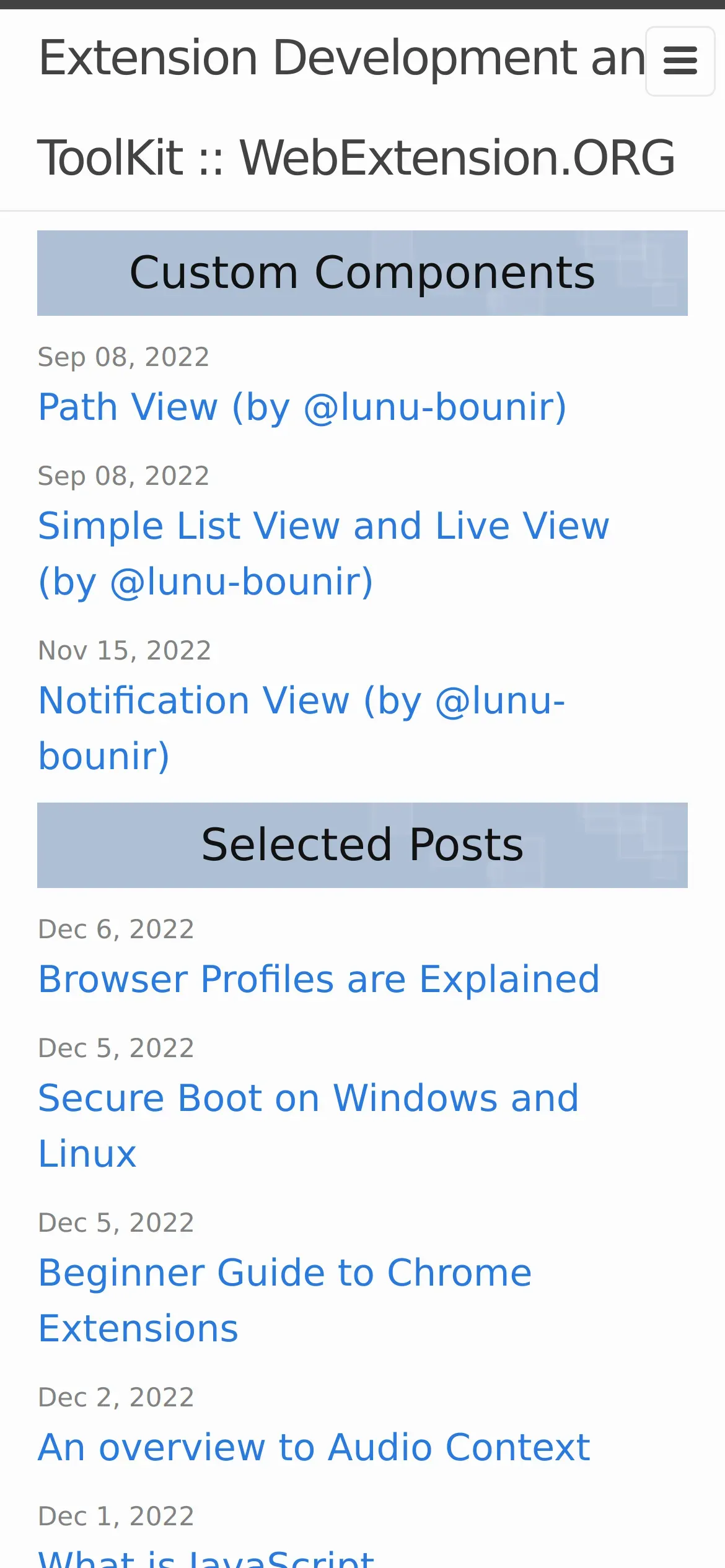Click the Custom Components section header
The height and width of the screenshot is (1568, 725).
coord(362,273)
